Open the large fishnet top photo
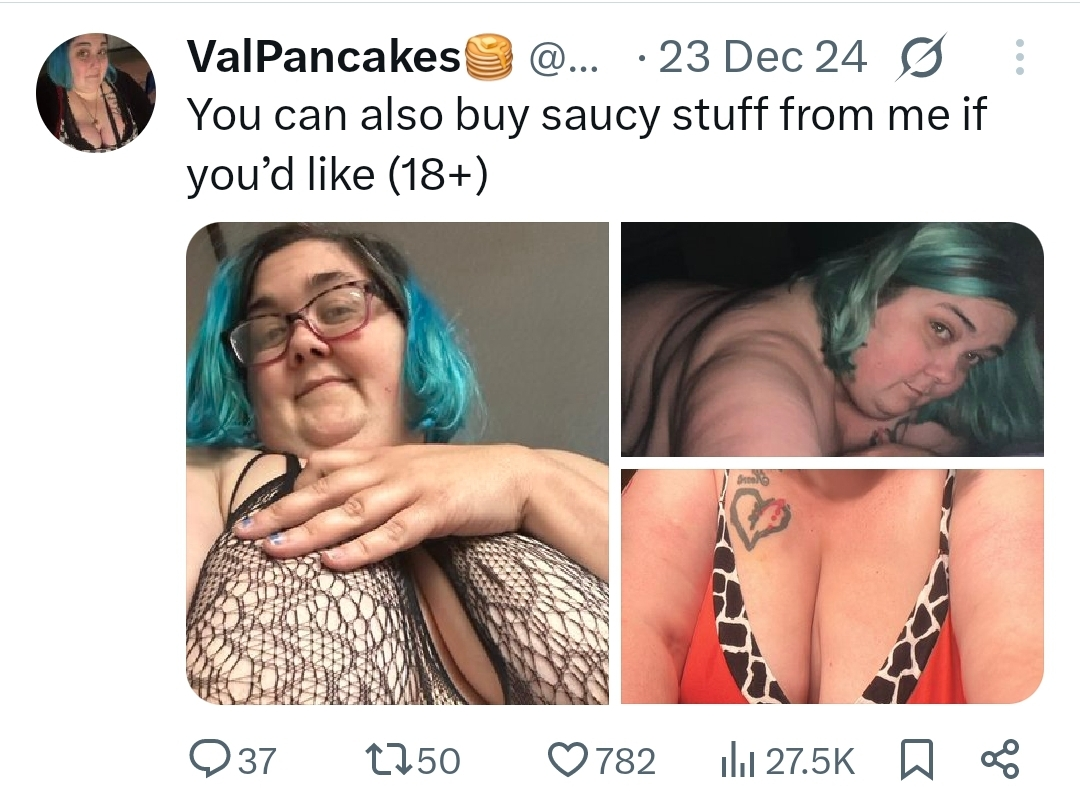 click(x=397, y=463)
